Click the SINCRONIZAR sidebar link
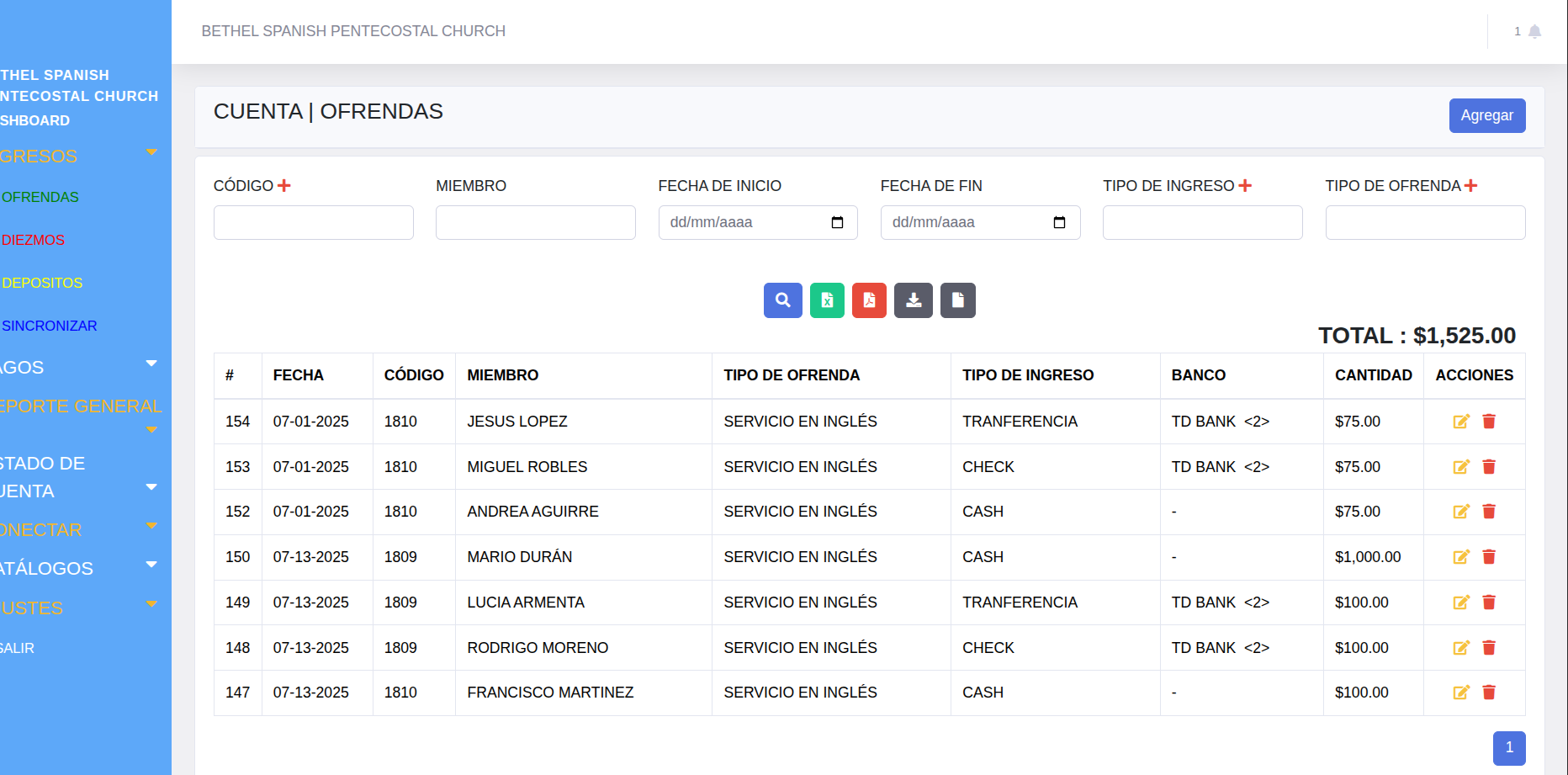Viewport: 1568px width, 775px height. pos(50,326)
